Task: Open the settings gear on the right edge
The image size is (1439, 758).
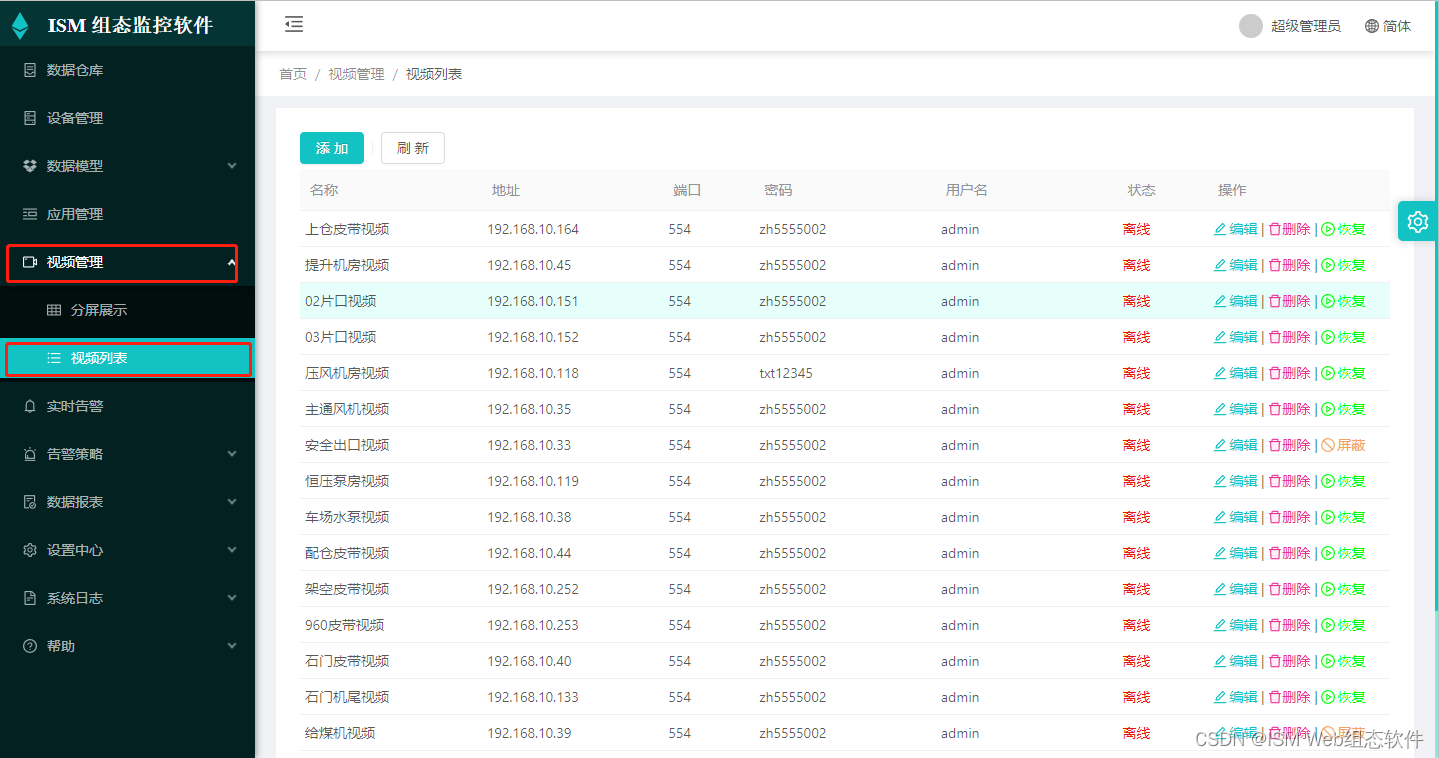Action: (x=1417, y=221)
